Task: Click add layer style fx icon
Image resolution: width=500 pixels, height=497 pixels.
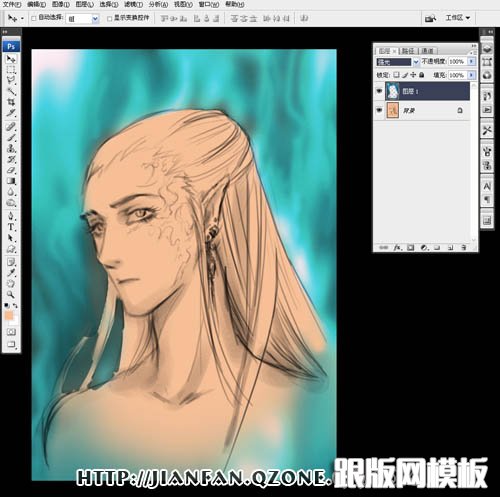Action: [x=397, y=248]
